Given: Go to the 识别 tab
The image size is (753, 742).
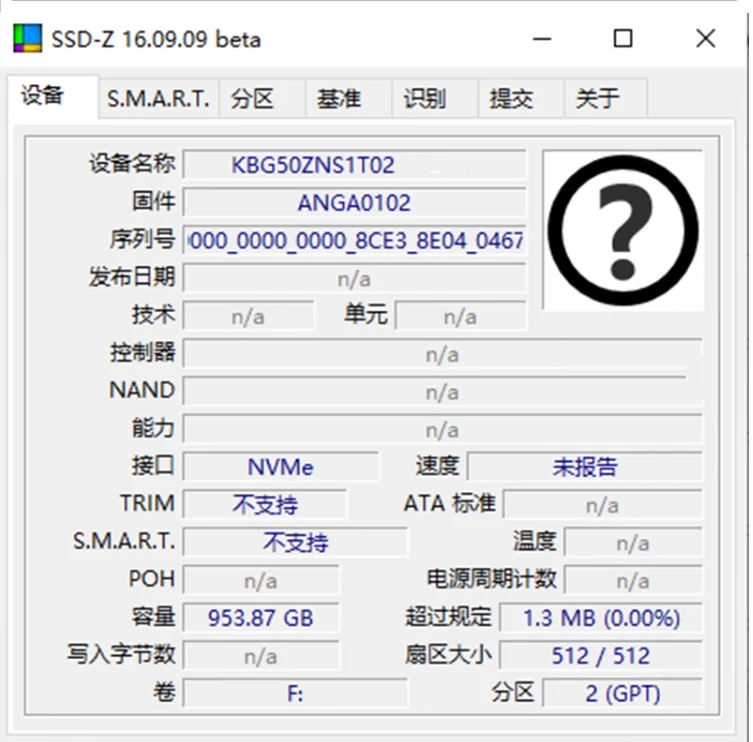Looking at the screenshot, I should click(x=424, y=99).
